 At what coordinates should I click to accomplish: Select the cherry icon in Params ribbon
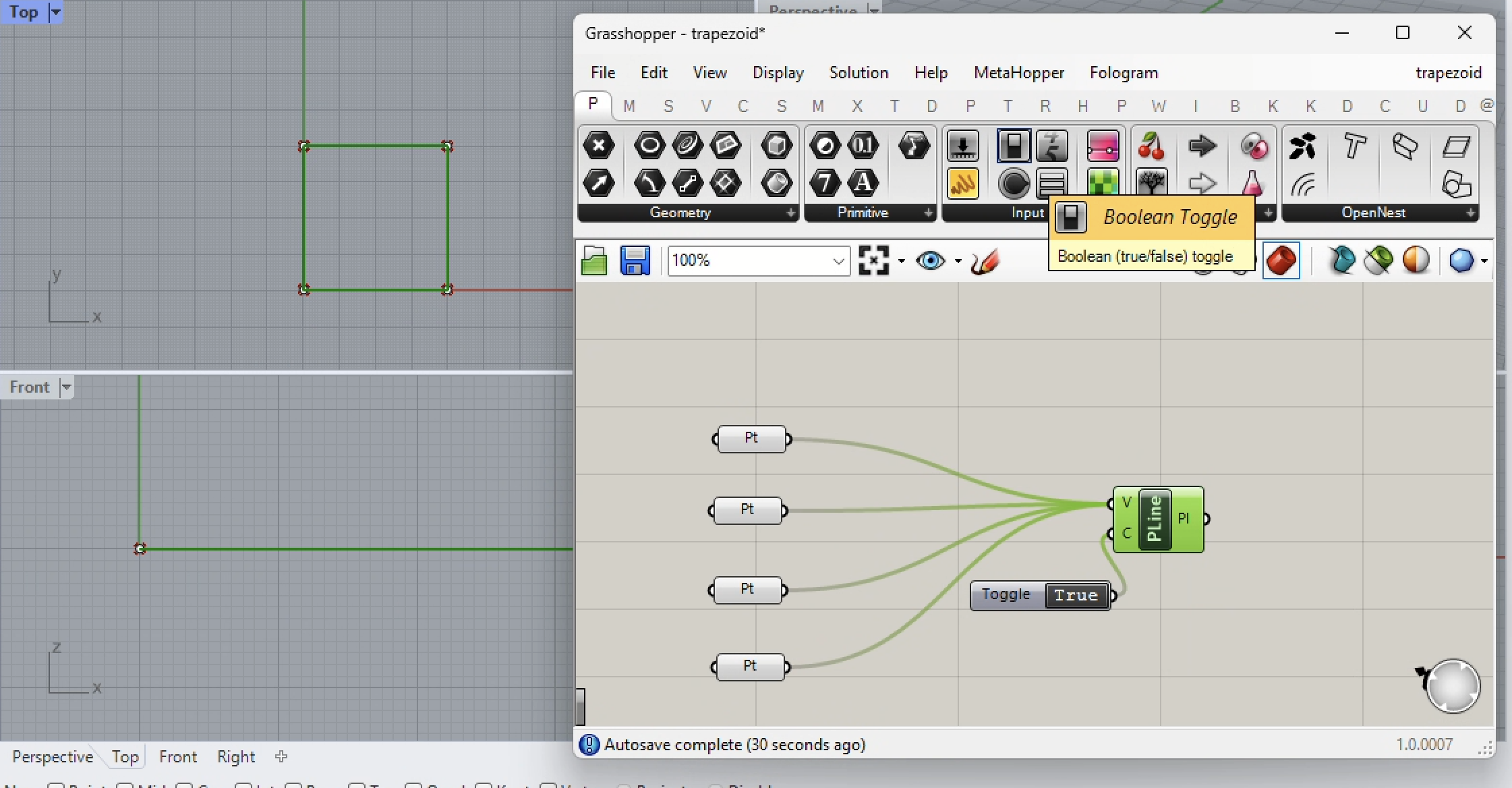coord(1151,146)
